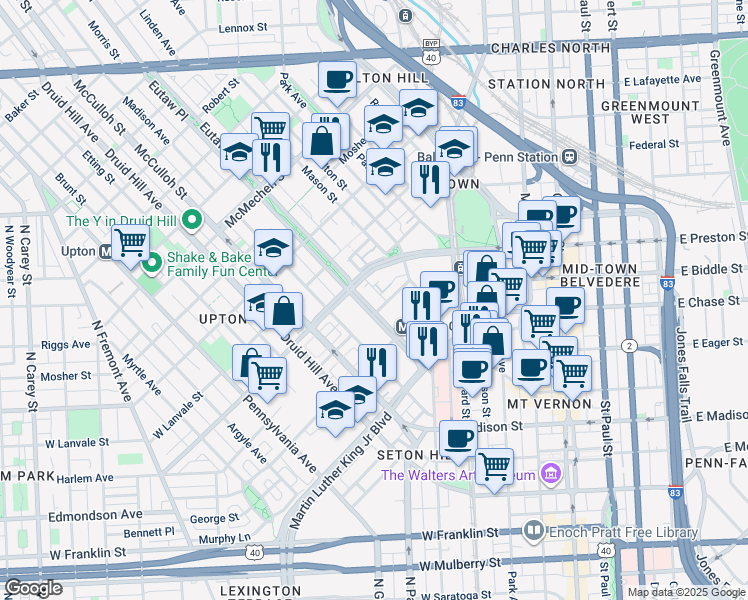Viewport: 748px width, 600px height.
Task: Click the shopping cart marker near Robert St
Action: tap(271, 126)
